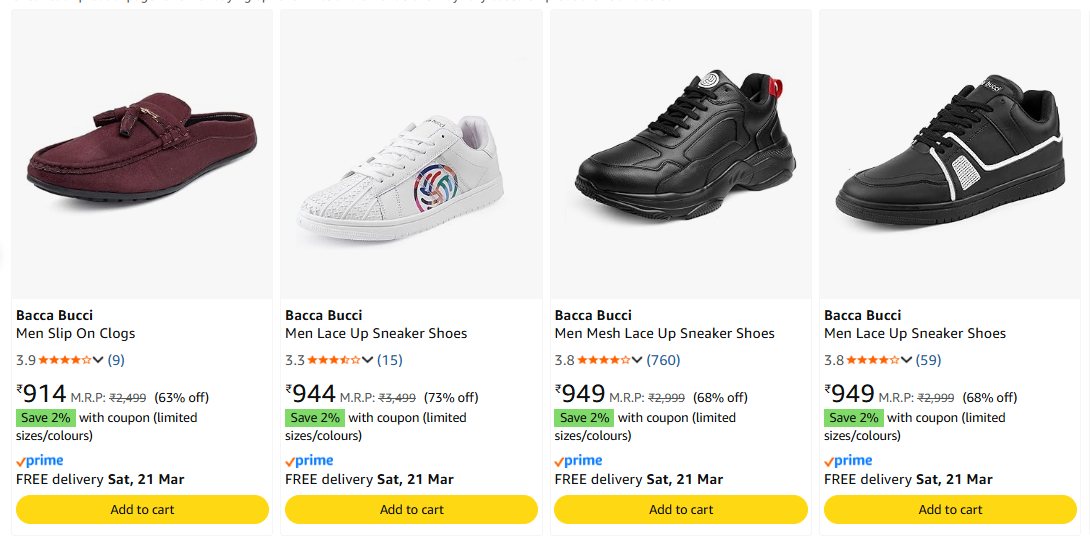Add the ₹914 slip-on clogs to cart
The image size is (1090, 536).
pyautogui.click(x=142, y=510)
